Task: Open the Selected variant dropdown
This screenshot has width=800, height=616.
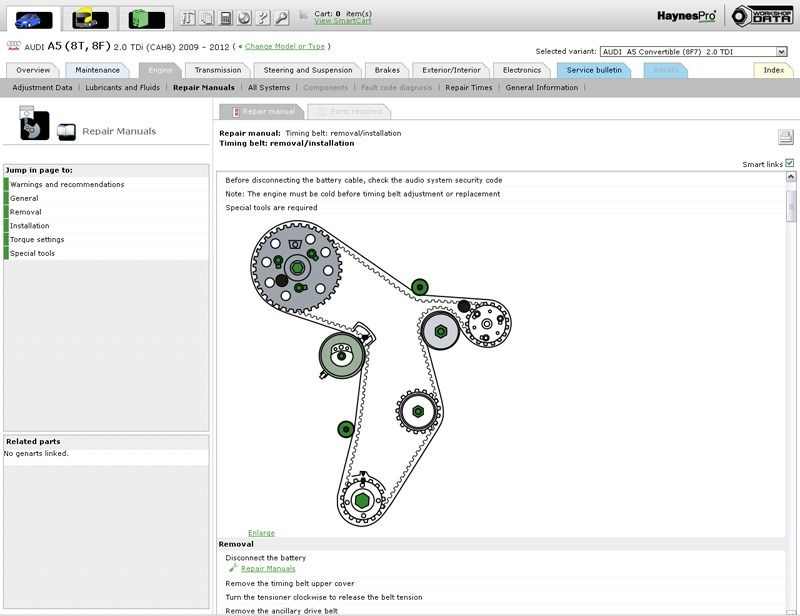Action: 693,51
